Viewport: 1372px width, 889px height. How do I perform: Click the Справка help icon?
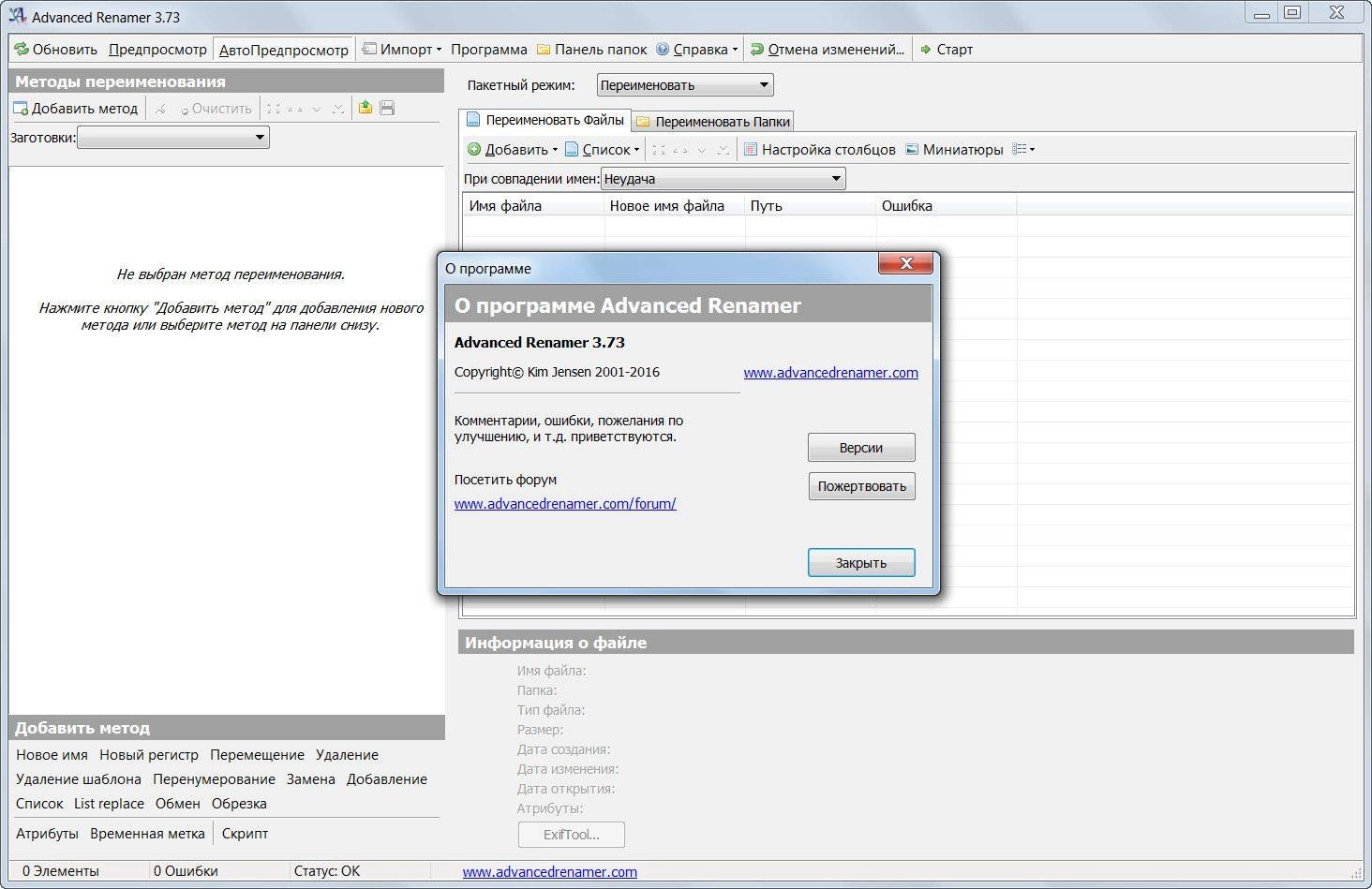point(663,49)
